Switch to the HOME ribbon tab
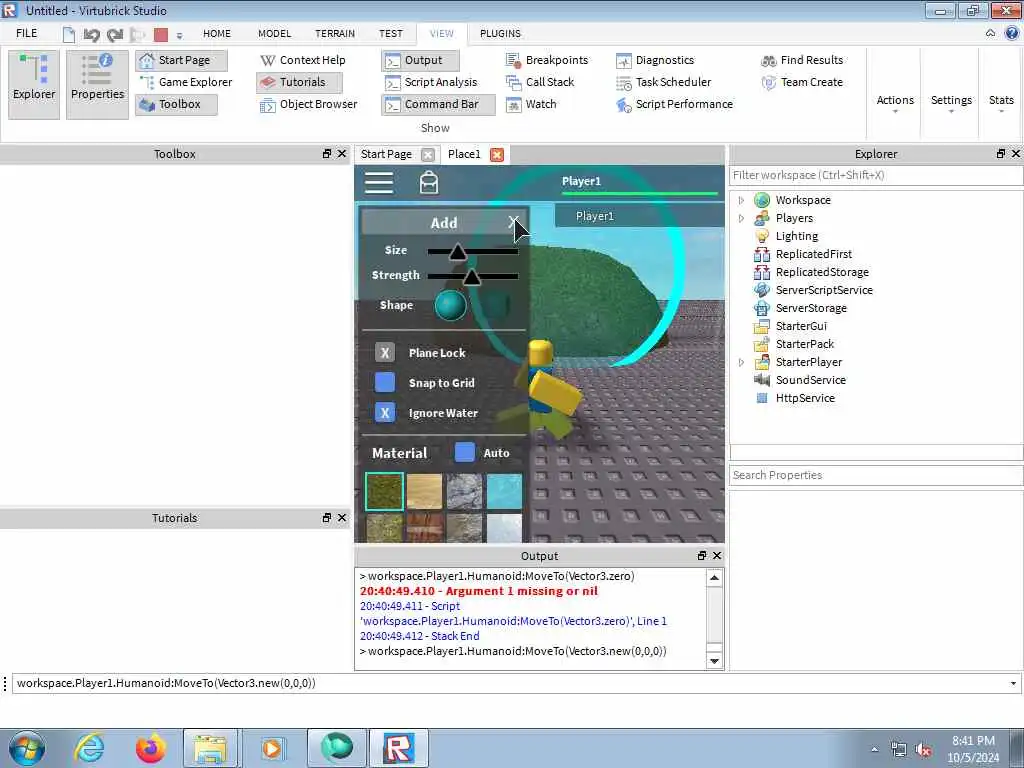The width and height of the screenshot is (1024, 768). pyautogui.click(x=217, y=33)
